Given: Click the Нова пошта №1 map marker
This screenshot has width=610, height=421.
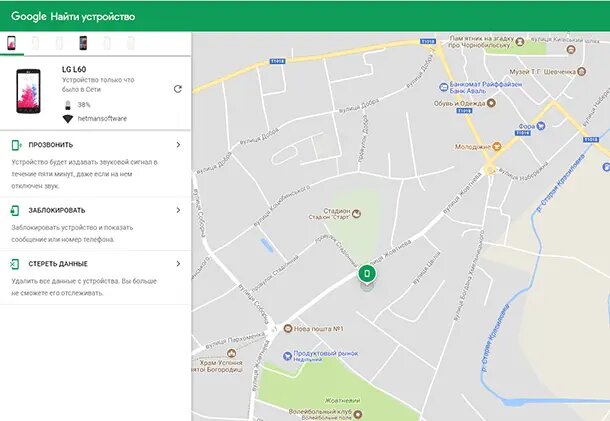Looking at the screenshot, I should [287, 329].
